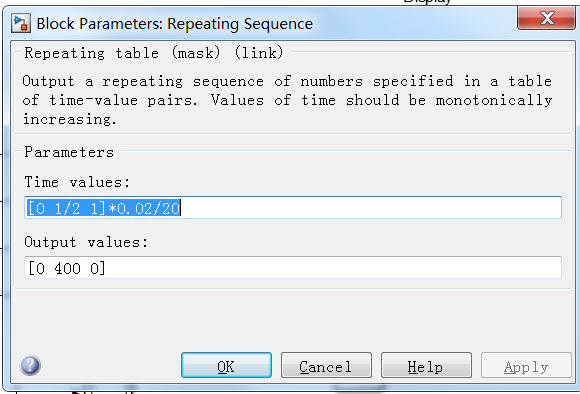This screenshot has width=580, height=394.
Task: Open help via blue question mark icon
Action: pyautogui.click(x=30, y=366)
